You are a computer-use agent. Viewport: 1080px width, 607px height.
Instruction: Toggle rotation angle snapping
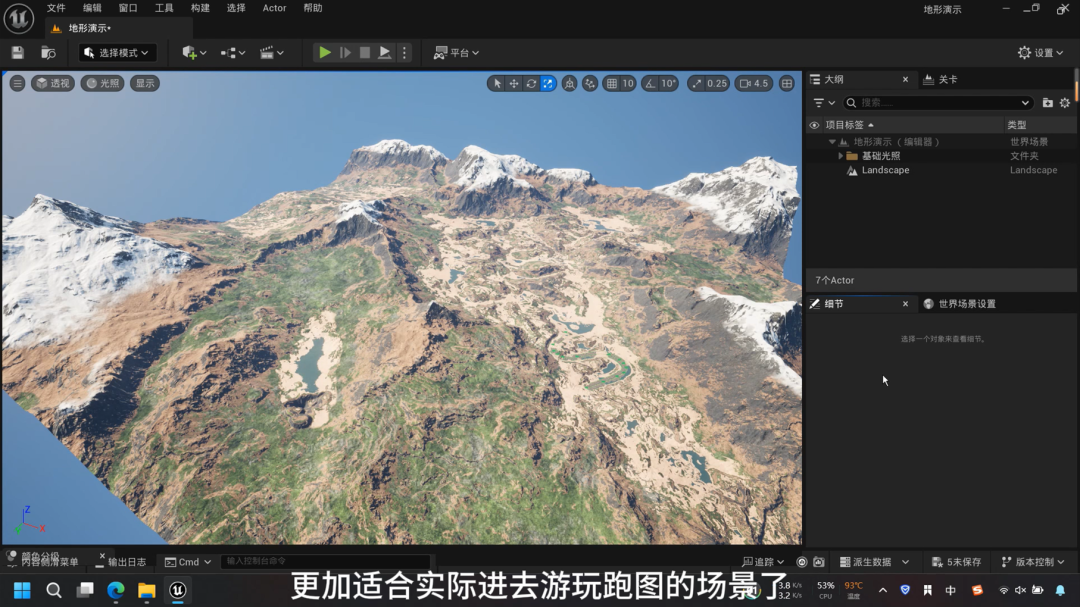click(650, 83)
